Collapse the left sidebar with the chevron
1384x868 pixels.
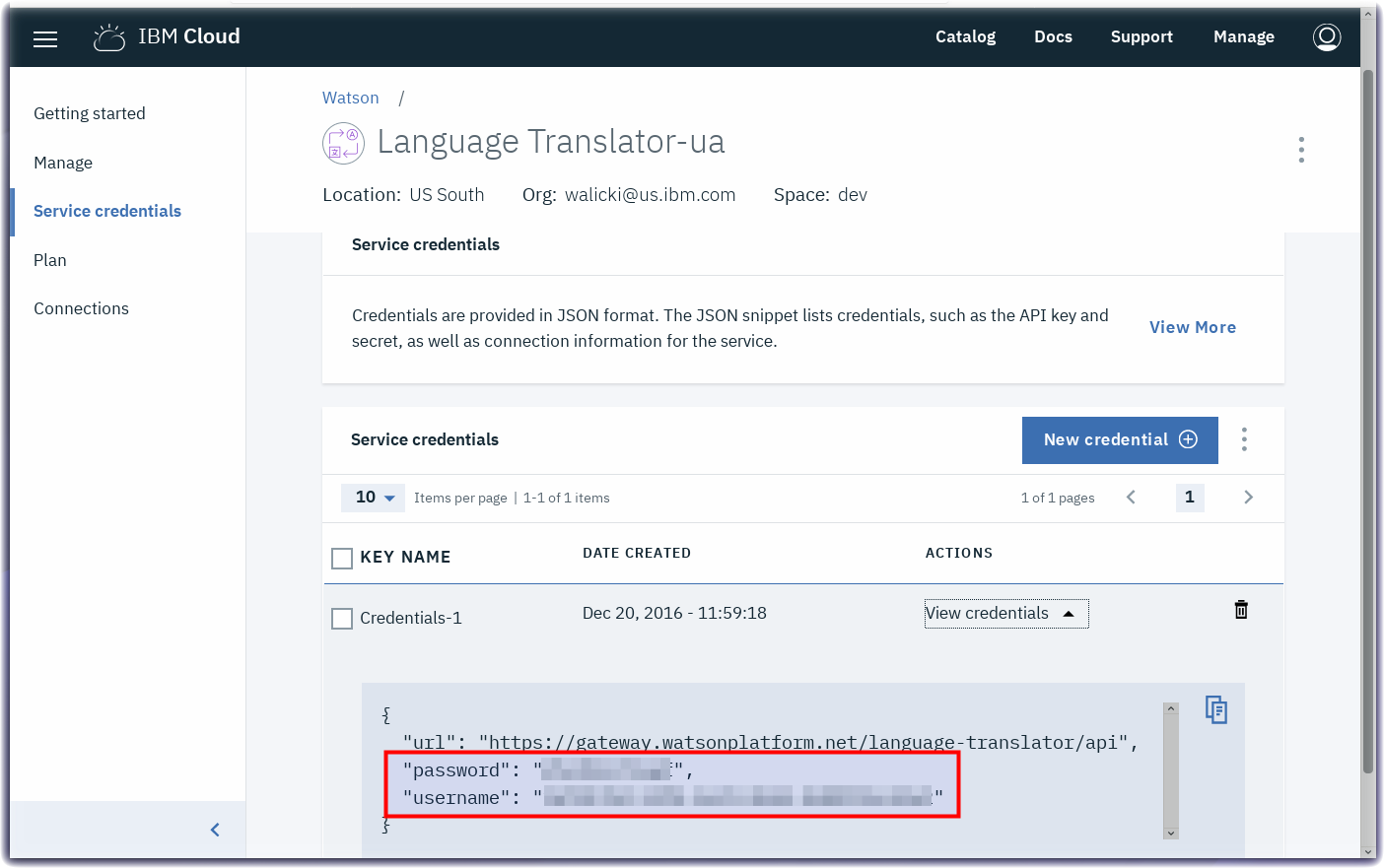(215, 830)
